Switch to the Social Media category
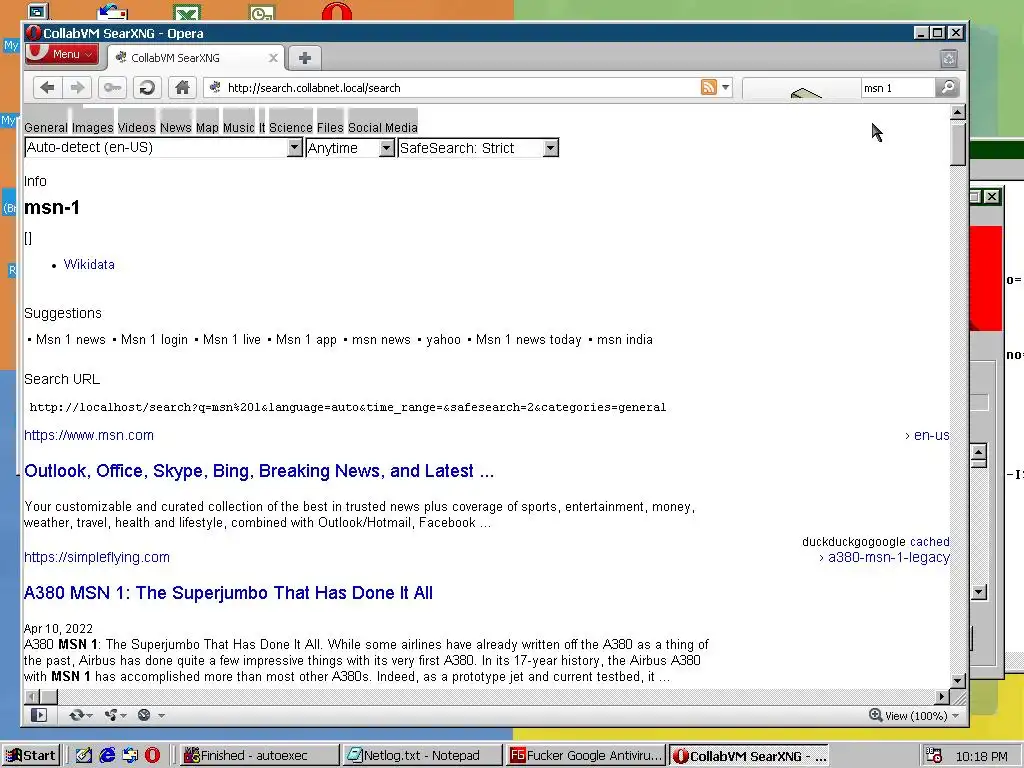Screen dimensions: 1024x768 click(383, 127)
